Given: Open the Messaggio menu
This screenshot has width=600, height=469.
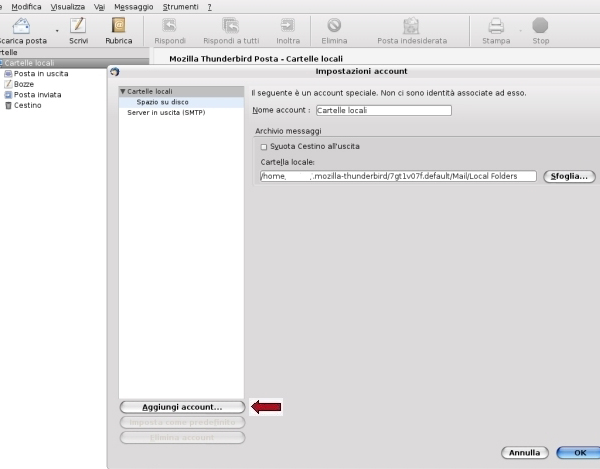Looking at the screenshot, I should 134,7.
